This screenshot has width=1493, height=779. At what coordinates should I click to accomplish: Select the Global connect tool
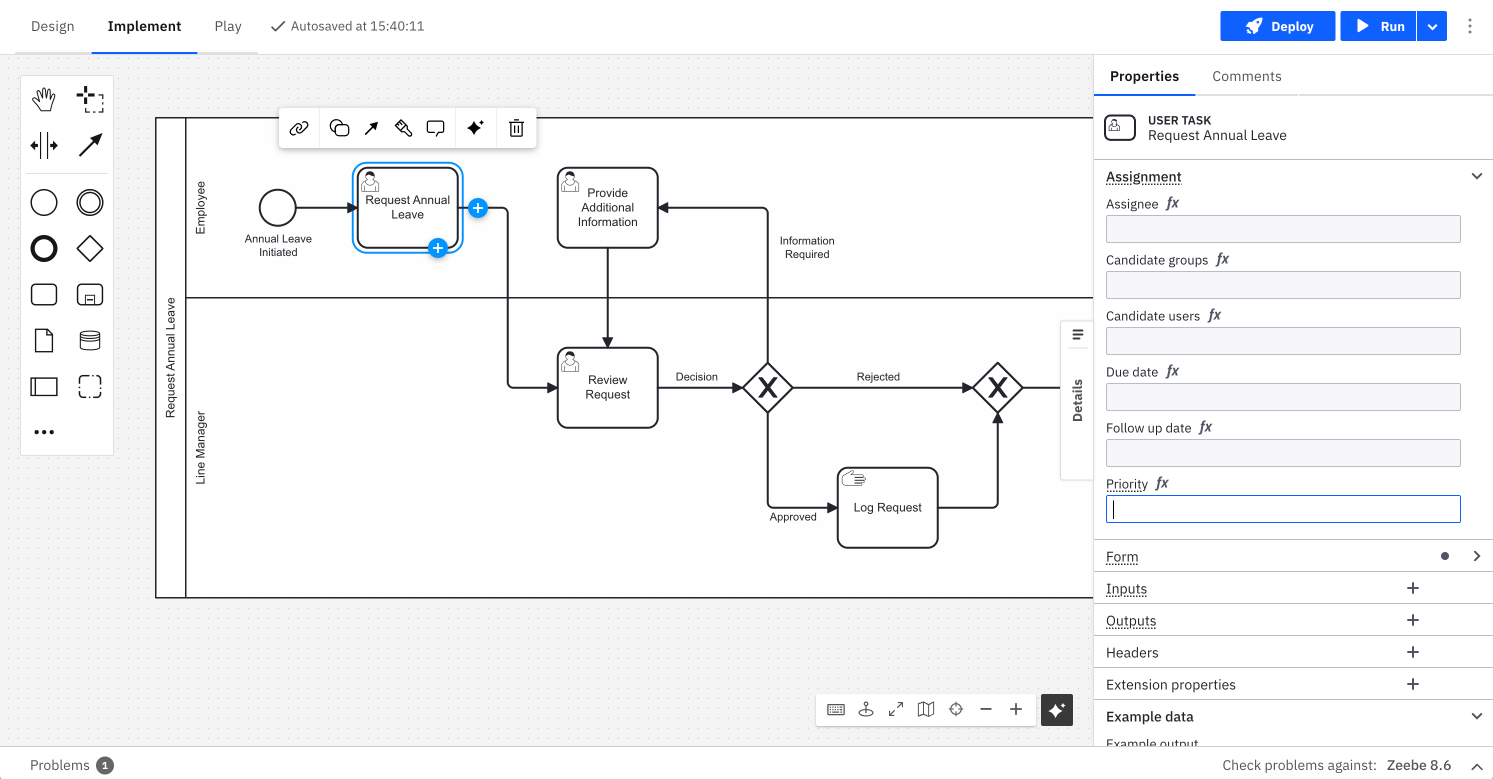90,145
